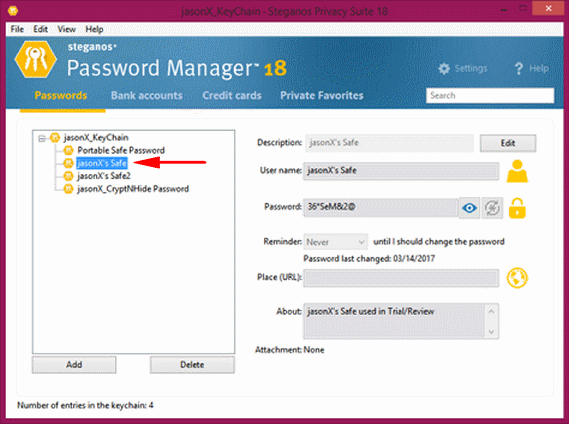Select the jasonX_CryptNHide Password entry

pos(133,189)
